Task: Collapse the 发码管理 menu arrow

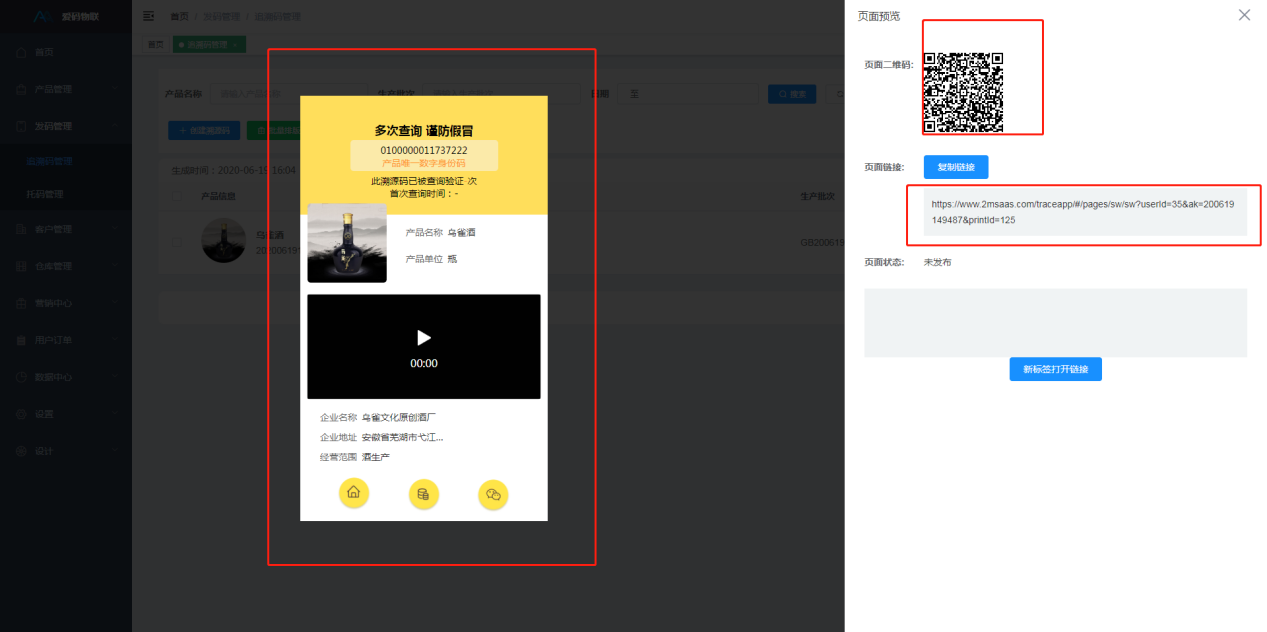Action: [116, 126]
